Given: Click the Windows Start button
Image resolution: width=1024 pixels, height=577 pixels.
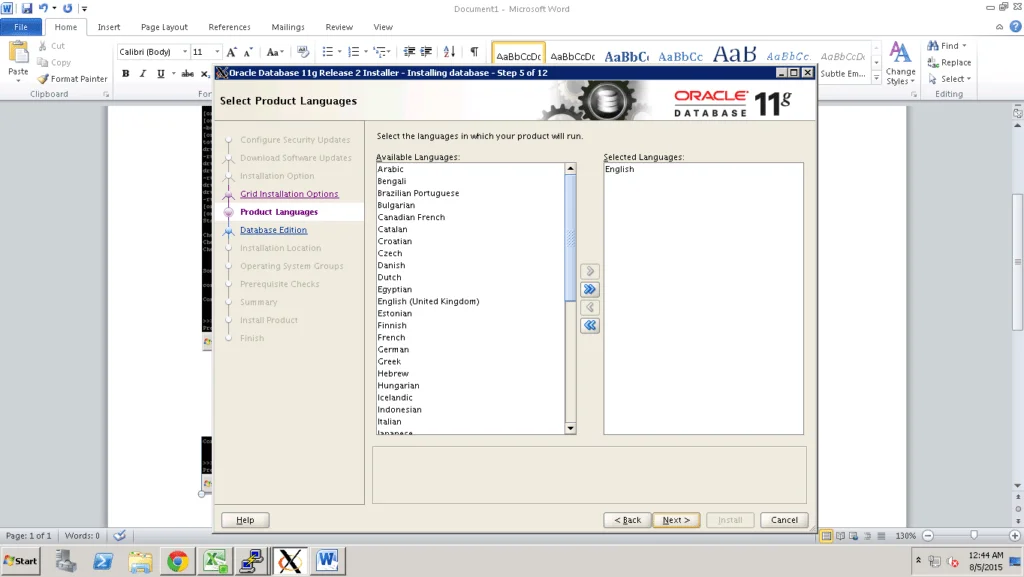Looking at the screenshot, I should point(21,561).
